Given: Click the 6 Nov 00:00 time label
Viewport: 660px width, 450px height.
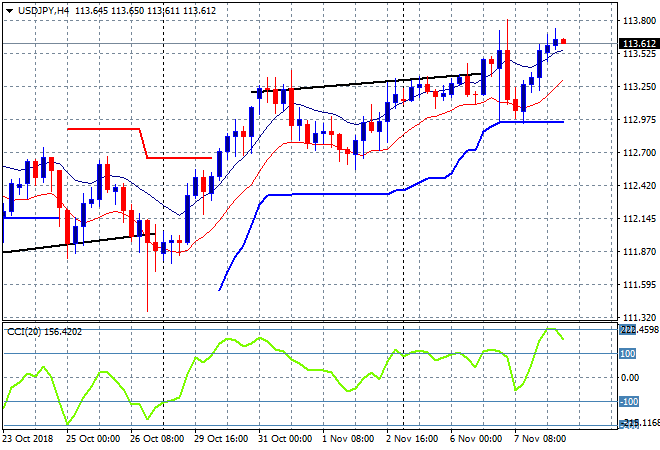Looking at the screenshot, I should tap(476, 439).
